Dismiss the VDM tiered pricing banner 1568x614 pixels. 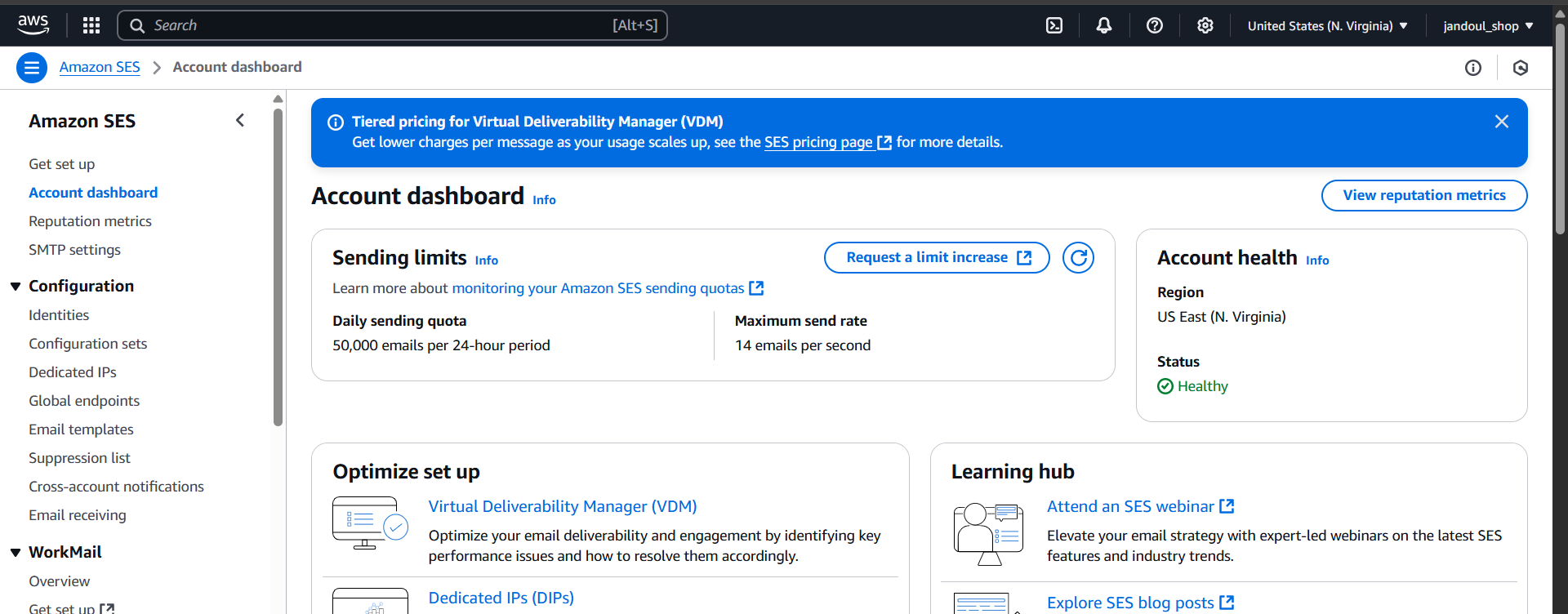click(x=1502, y=122)
